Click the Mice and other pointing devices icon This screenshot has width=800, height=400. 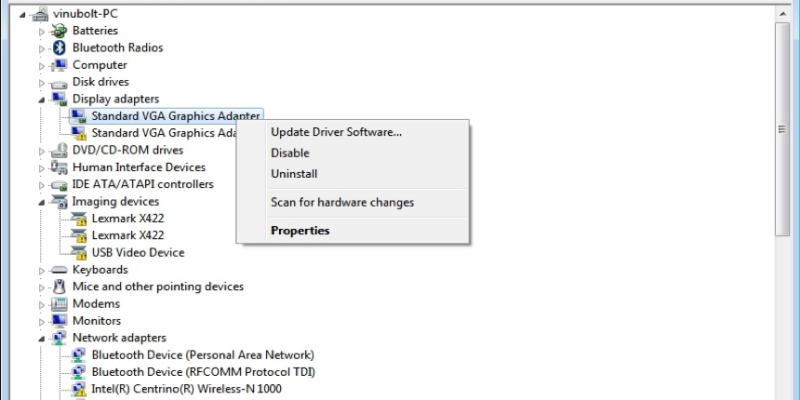coord(59,287)
